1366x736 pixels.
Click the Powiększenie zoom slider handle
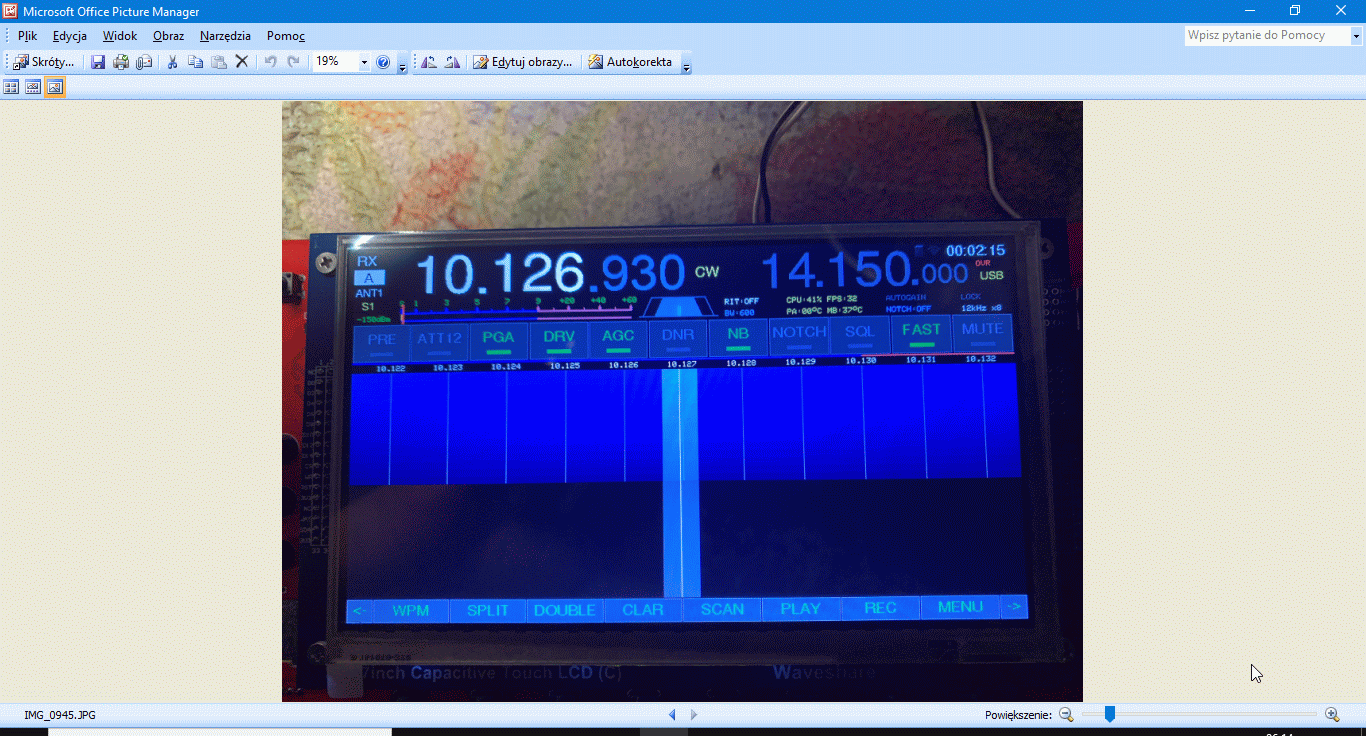coord(1109,714)
